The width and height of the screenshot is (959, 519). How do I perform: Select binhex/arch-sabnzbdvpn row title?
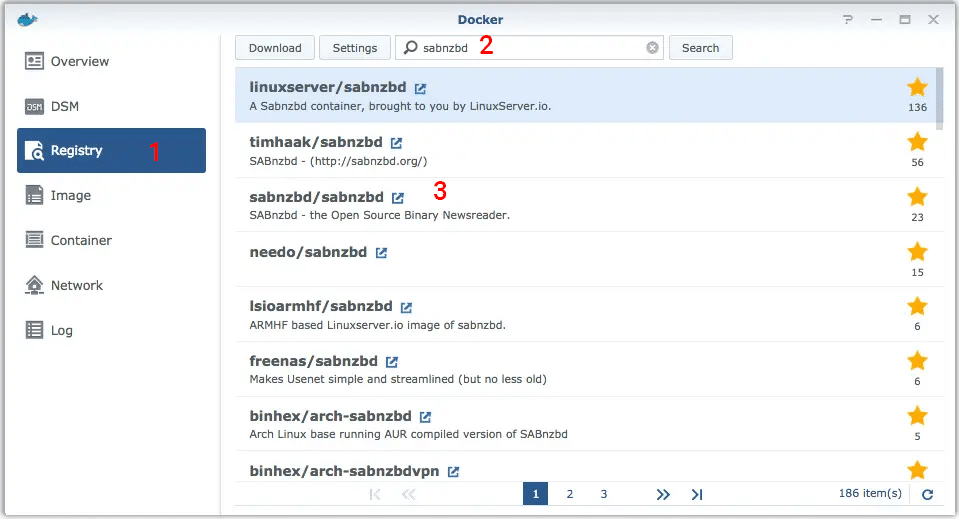click(344, 471)
